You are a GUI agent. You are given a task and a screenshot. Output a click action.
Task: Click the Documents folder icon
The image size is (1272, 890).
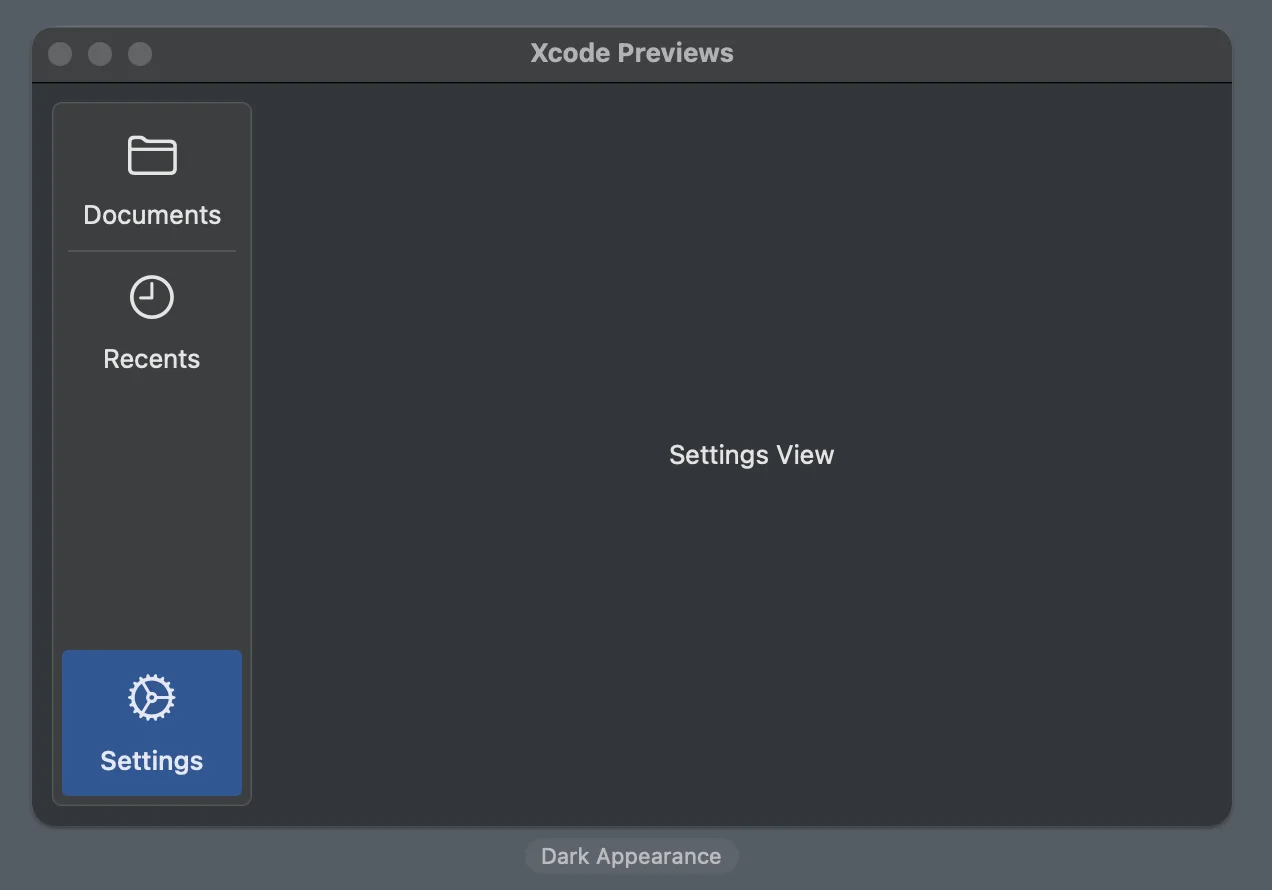pyautogui.click(x=152, y=156)
